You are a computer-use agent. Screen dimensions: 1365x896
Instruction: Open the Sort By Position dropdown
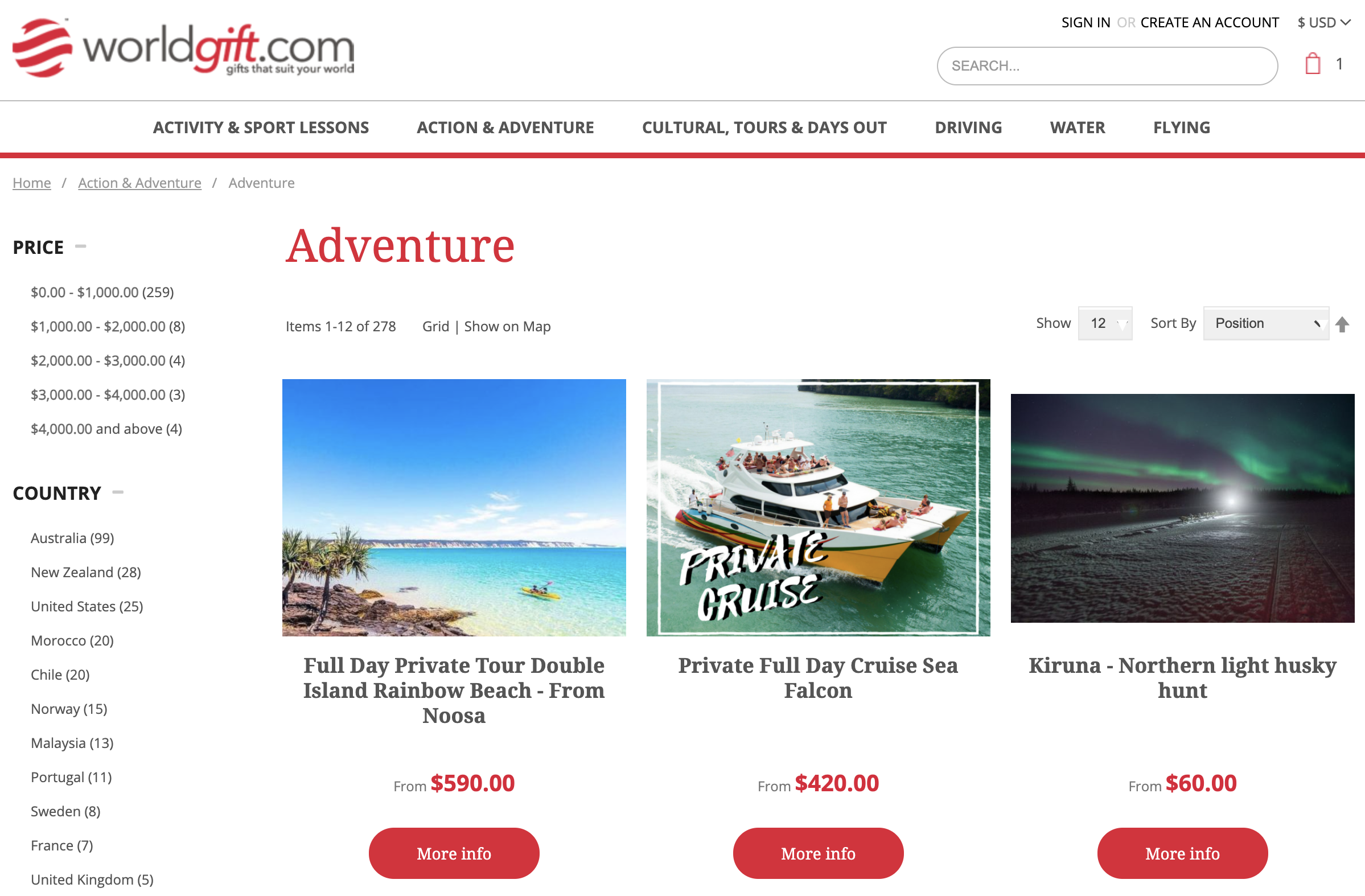(1266, 323)
